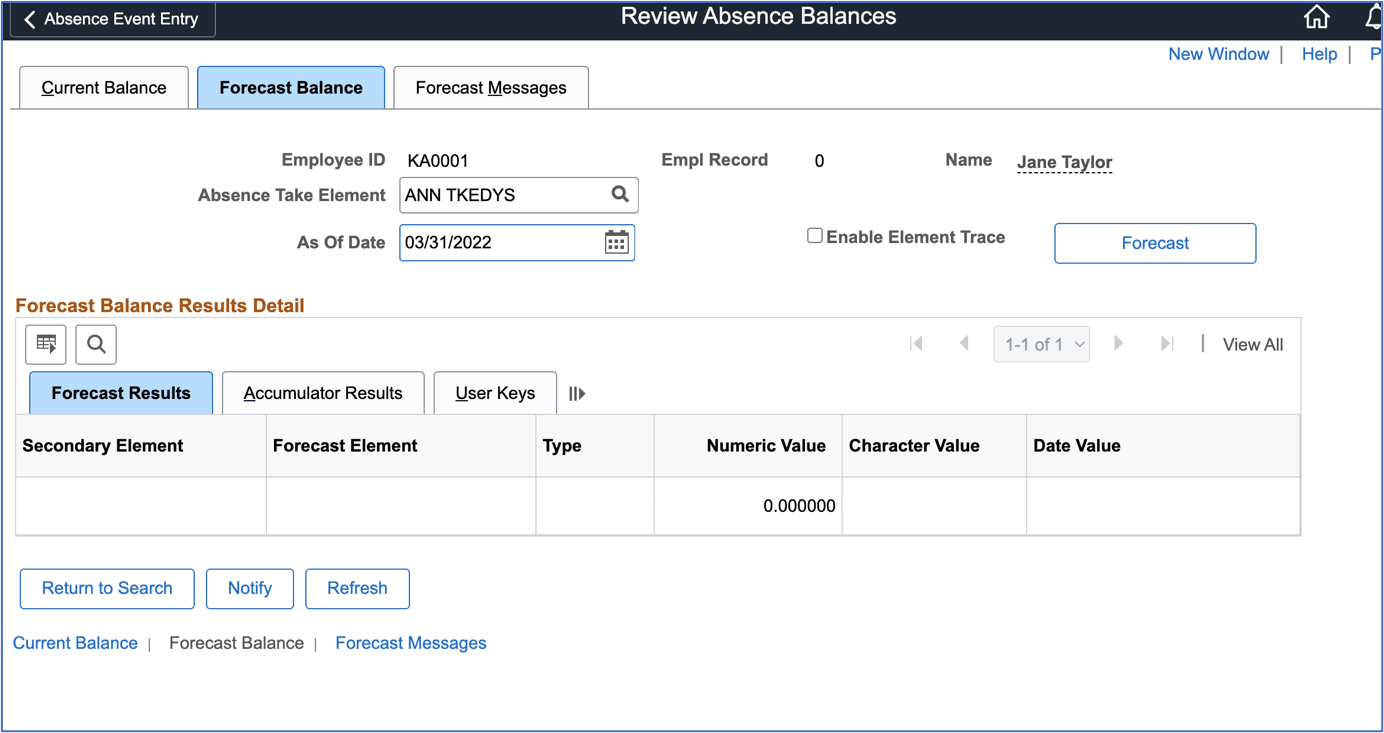Click the Refresh button

pos(357,588)
